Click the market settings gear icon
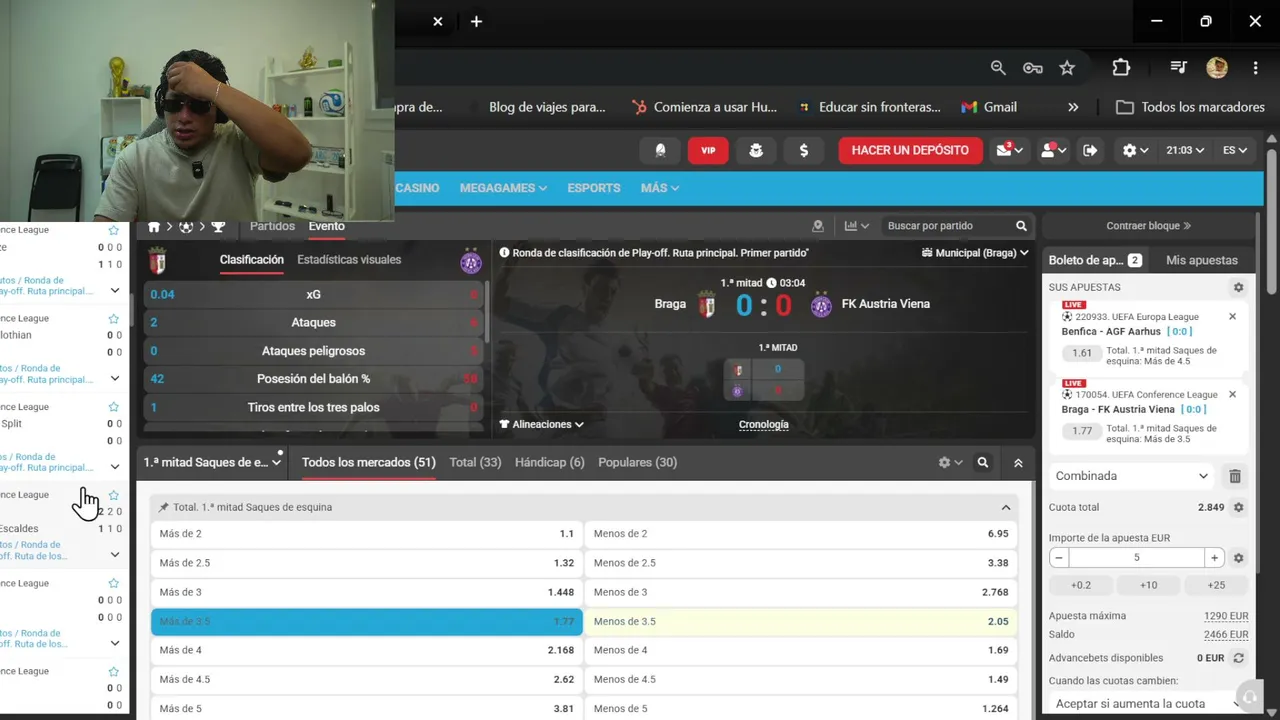This screenshot has width=1280, height=720. pyautogui.click(x=950, y=463)
